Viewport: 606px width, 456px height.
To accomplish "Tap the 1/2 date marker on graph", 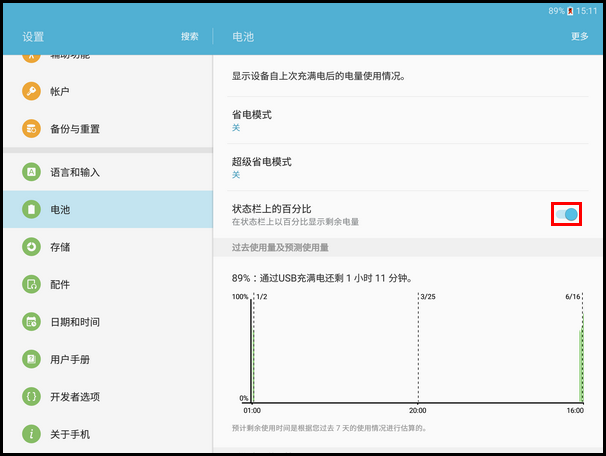I will [262, 297].
